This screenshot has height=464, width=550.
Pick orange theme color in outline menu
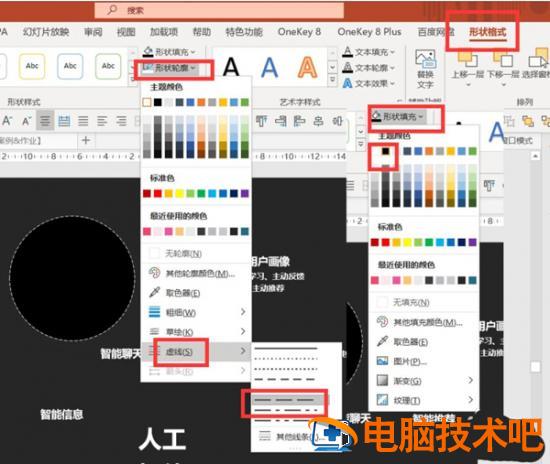click(201, 102)
